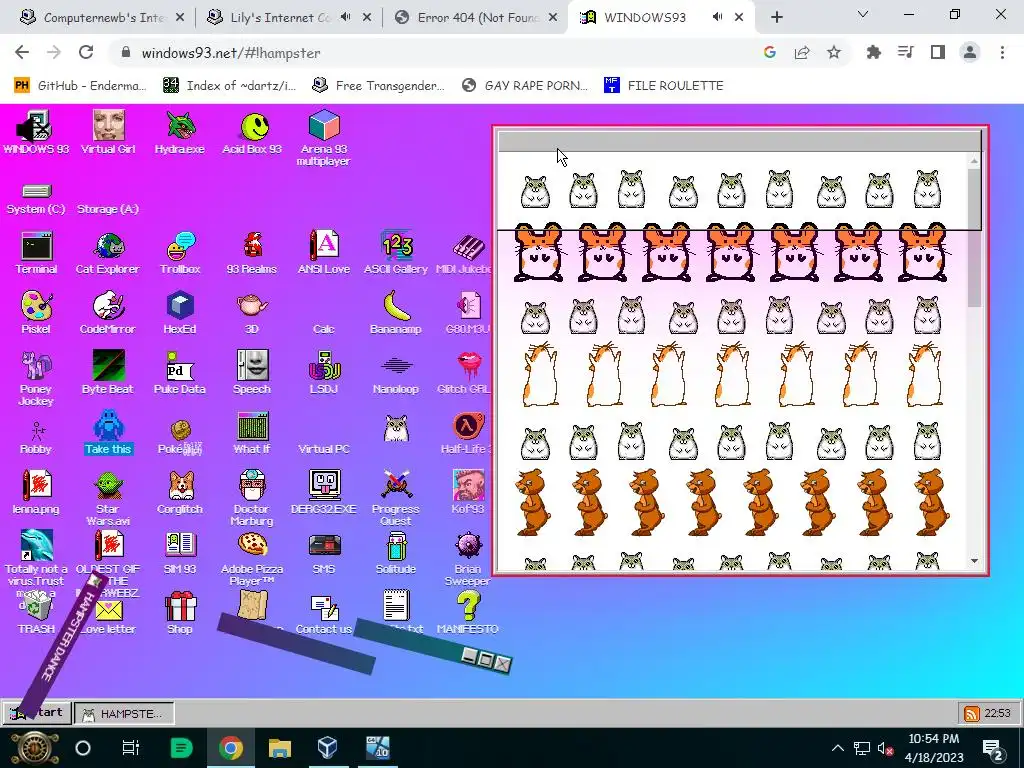The height and width of the screenshot is (768, 1024).
Task: Open the MANIFESTO question mark icon
Action: click(468, 613)
